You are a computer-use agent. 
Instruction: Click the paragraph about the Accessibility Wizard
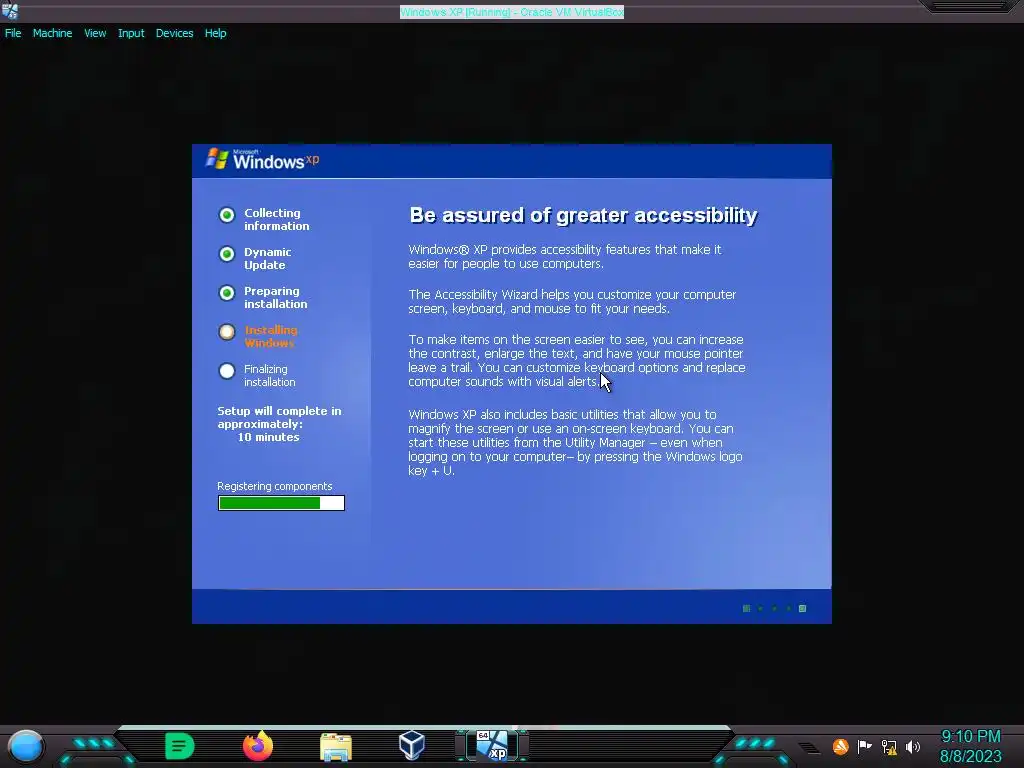pyautogui.click(x=572, y=302)
